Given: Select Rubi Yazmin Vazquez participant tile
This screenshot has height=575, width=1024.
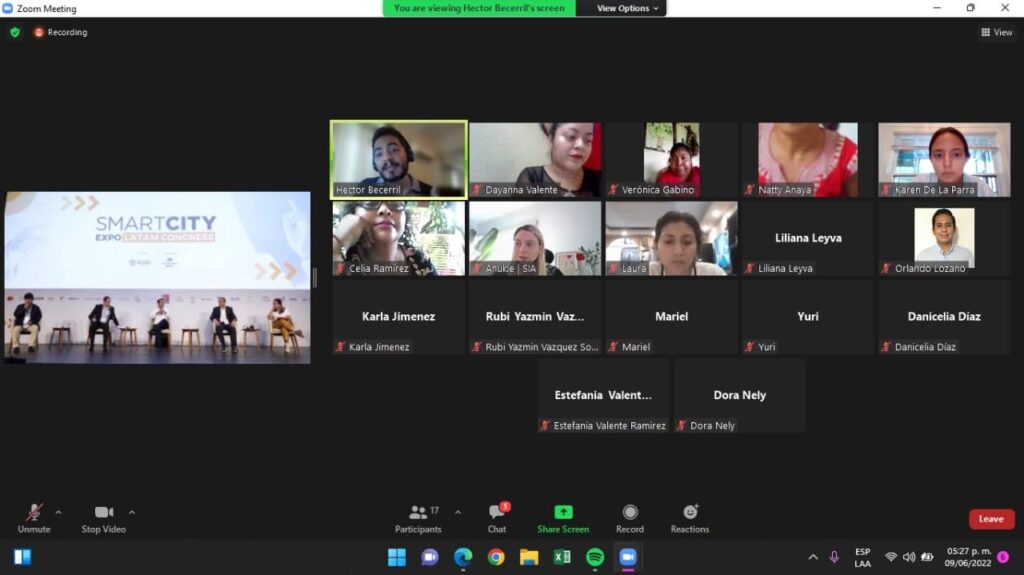Looking at the screenshot, I should 535,317.
